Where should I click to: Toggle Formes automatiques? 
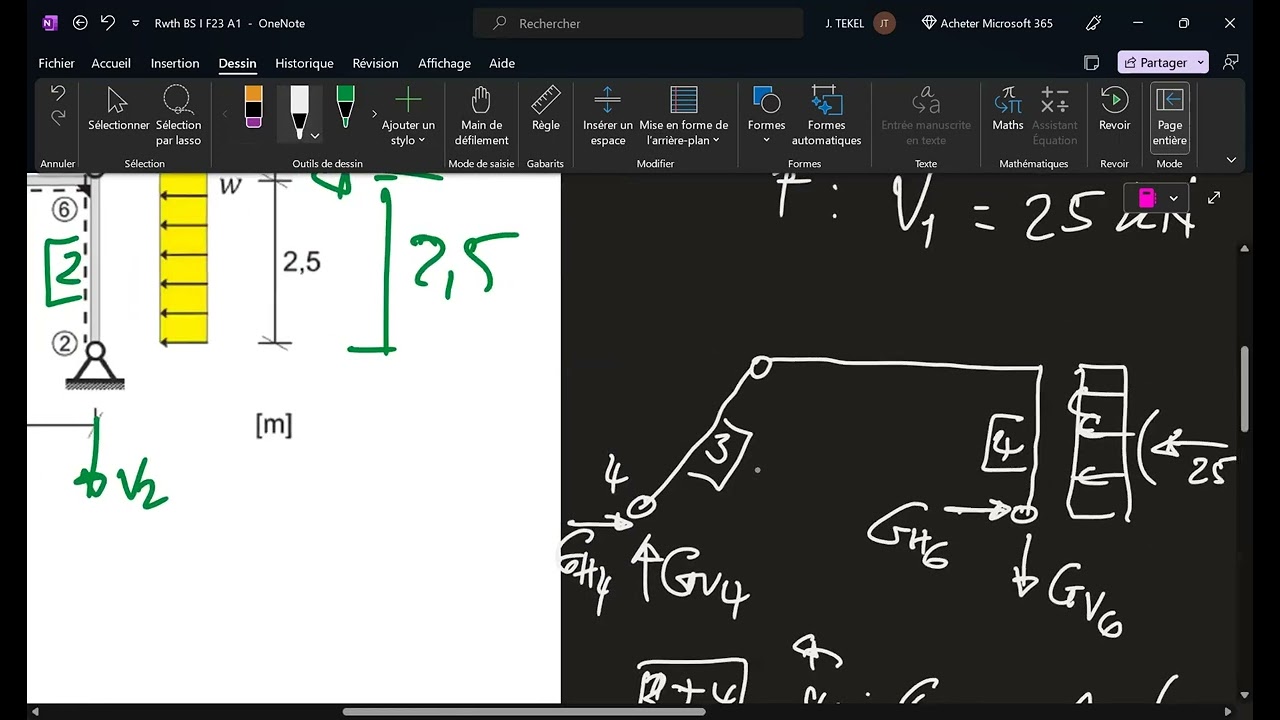click(826, 117)
